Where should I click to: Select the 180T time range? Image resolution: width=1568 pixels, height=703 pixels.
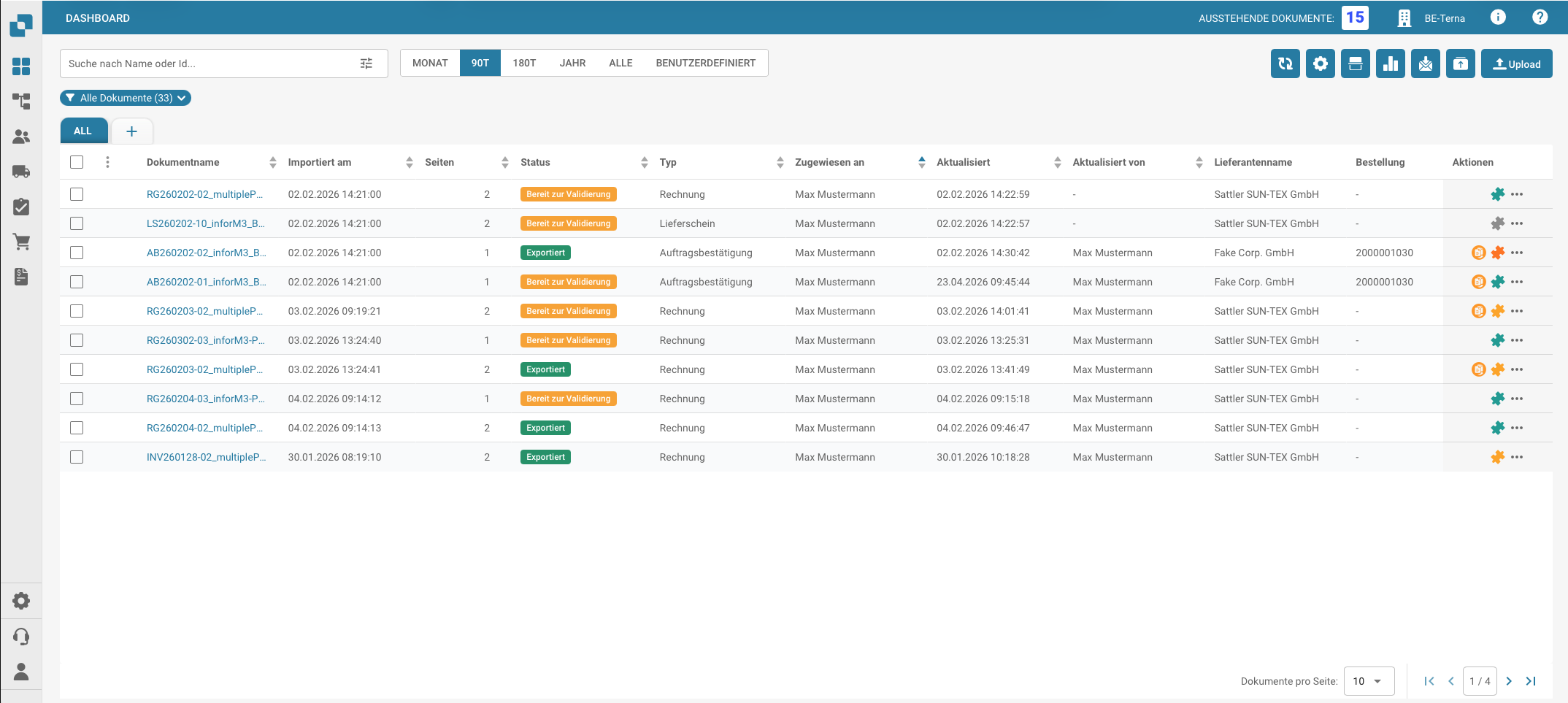(524, 63)
